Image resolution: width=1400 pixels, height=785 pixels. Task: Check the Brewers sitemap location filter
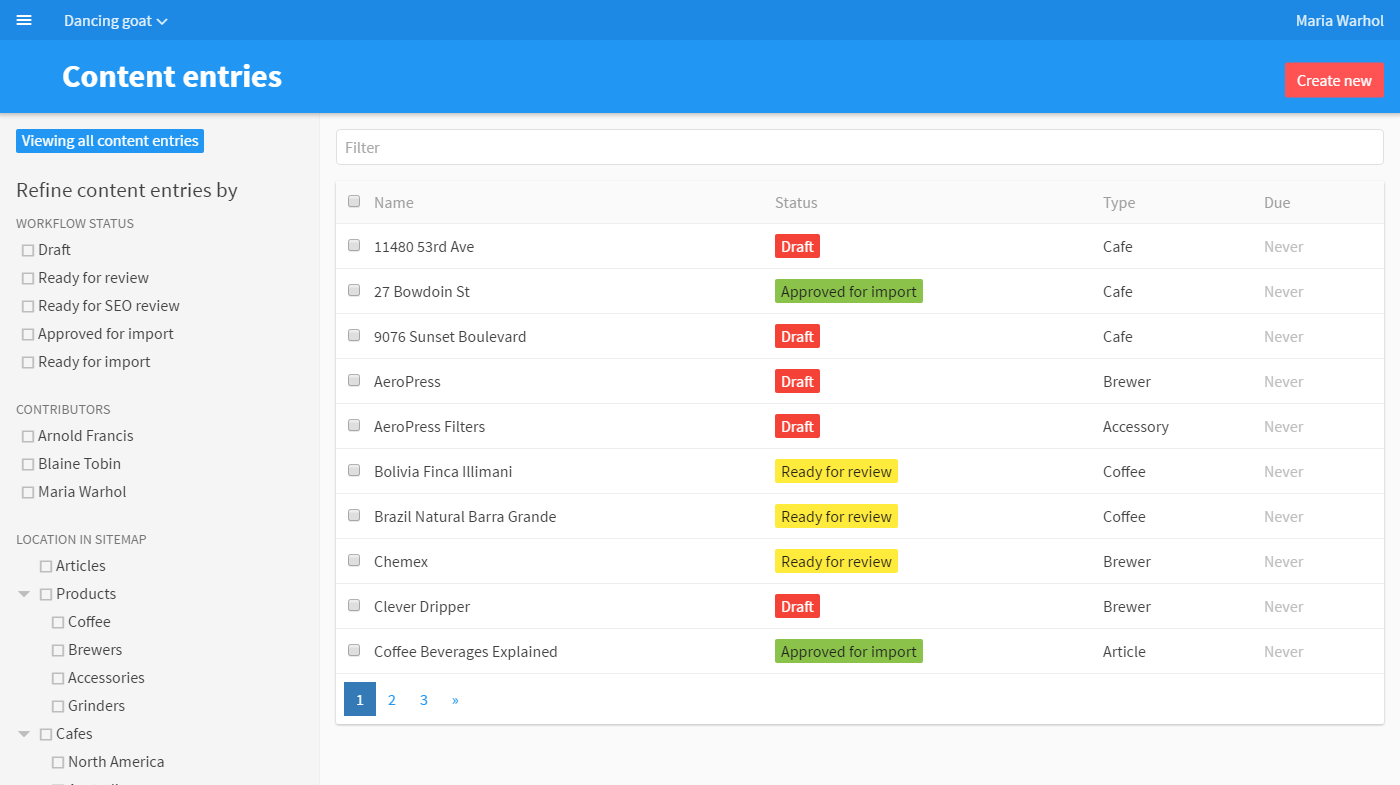click(58, 651)
